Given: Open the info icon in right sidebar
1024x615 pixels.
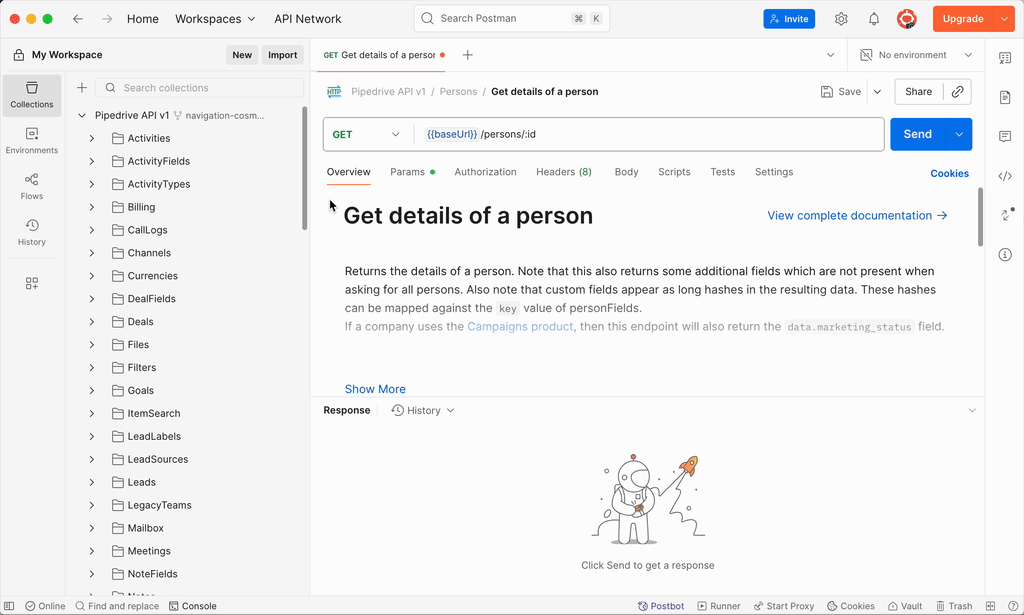Looking at the screenshot, I should (x=1005, y=255).
